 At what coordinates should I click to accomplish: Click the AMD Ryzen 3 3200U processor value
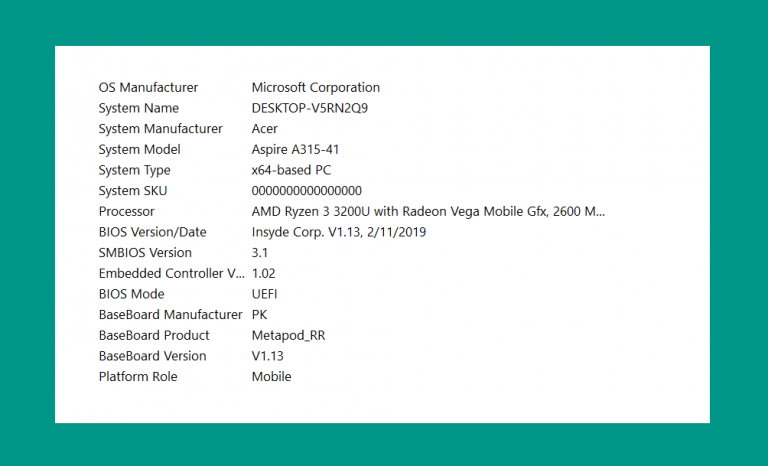coord(428,211)
